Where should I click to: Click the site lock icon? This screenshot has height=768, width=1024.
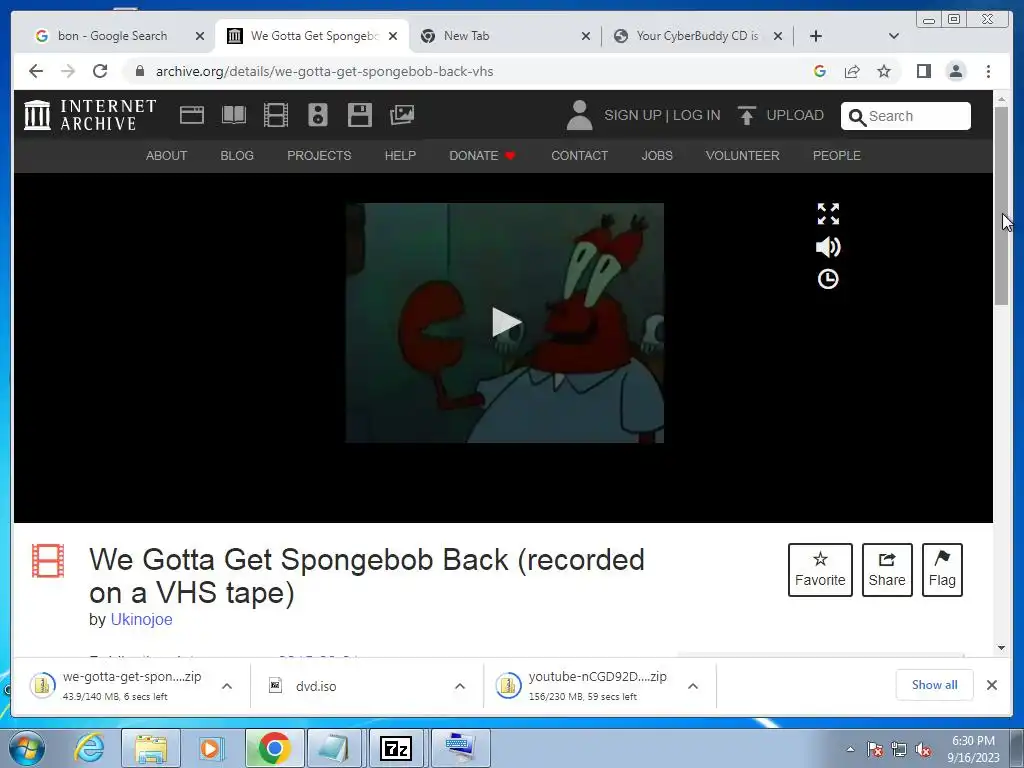click(140, 71)
